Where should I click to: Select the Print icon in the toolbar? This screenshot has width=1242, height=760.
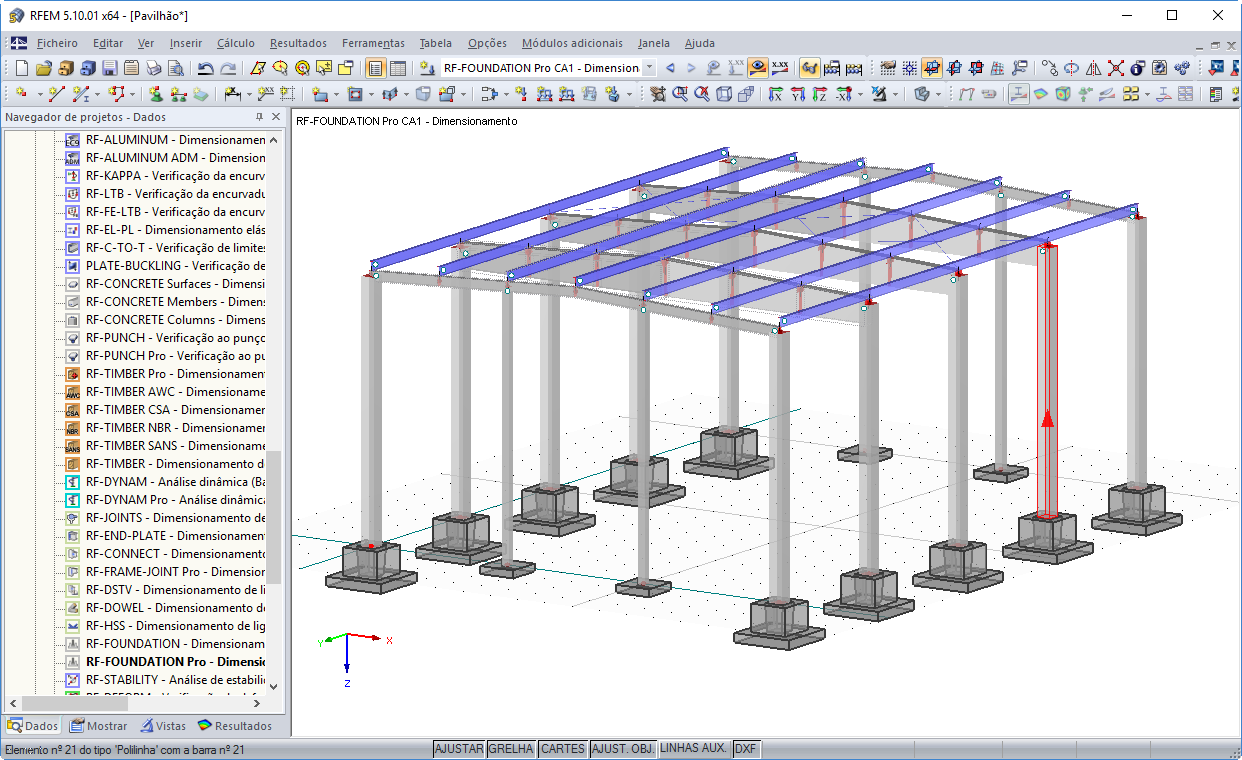[x=154, y=67]
